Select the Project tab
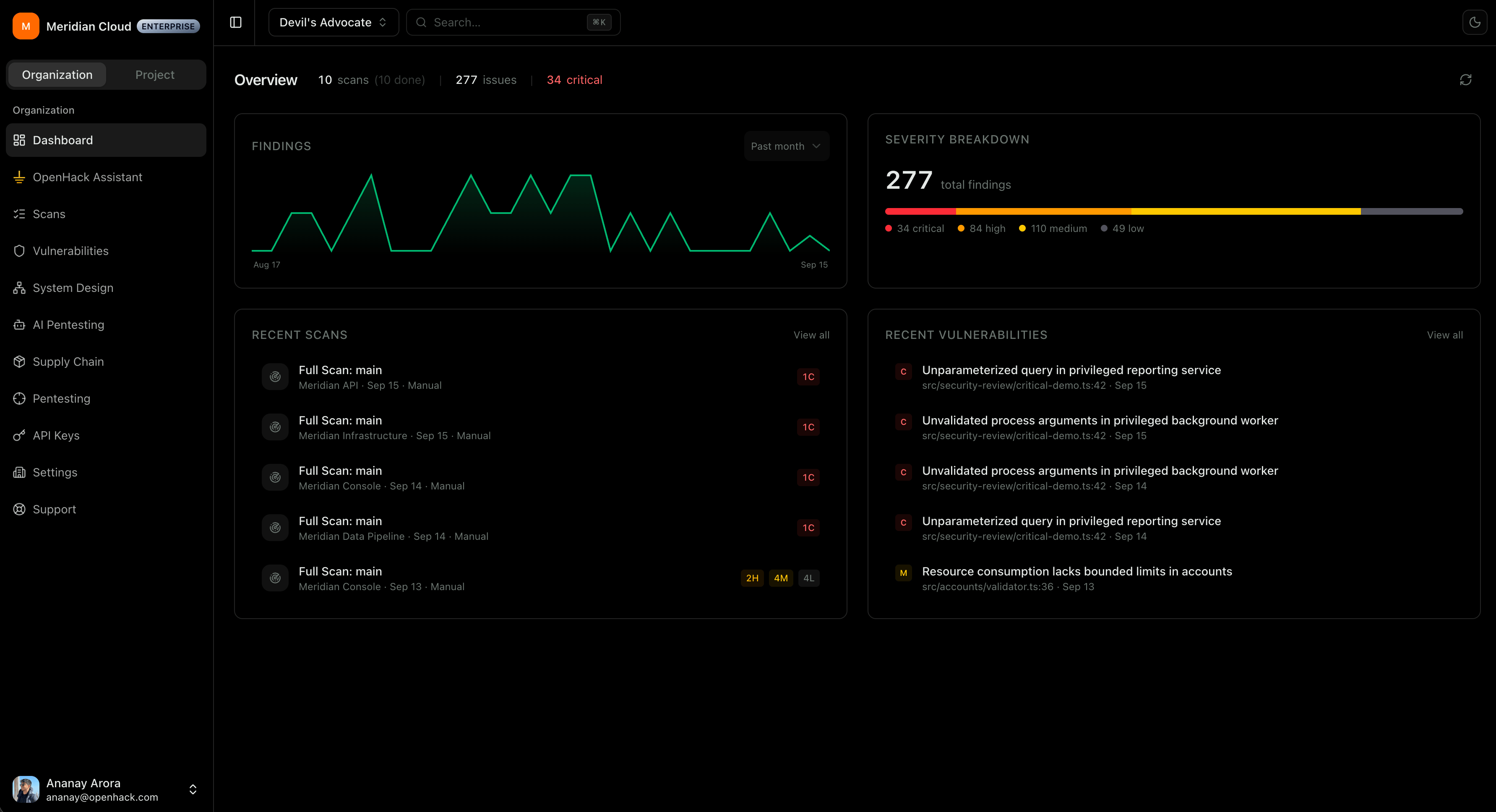Image resolution: width=1496 pixels, height=812 pixels. pos(155,74)
